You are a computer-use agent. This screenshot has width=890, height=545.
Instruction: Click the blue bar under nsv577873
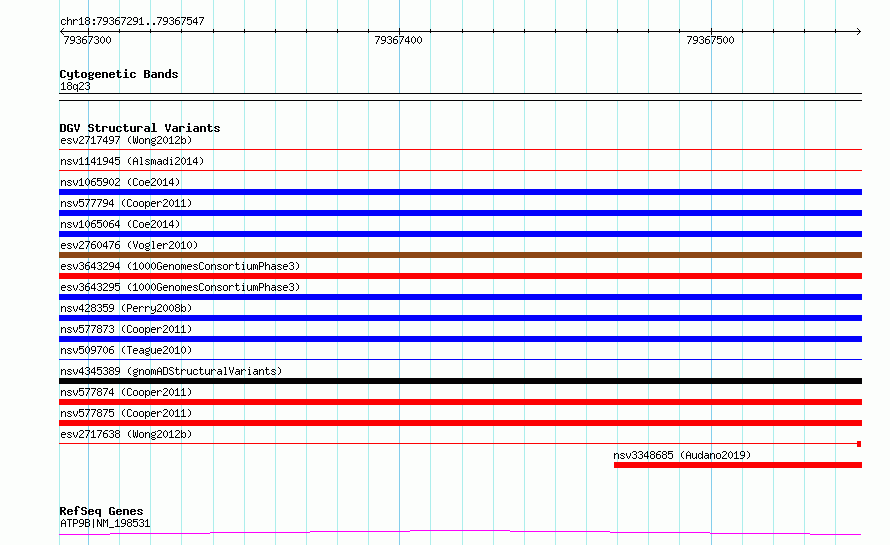(x=460, y=339)
